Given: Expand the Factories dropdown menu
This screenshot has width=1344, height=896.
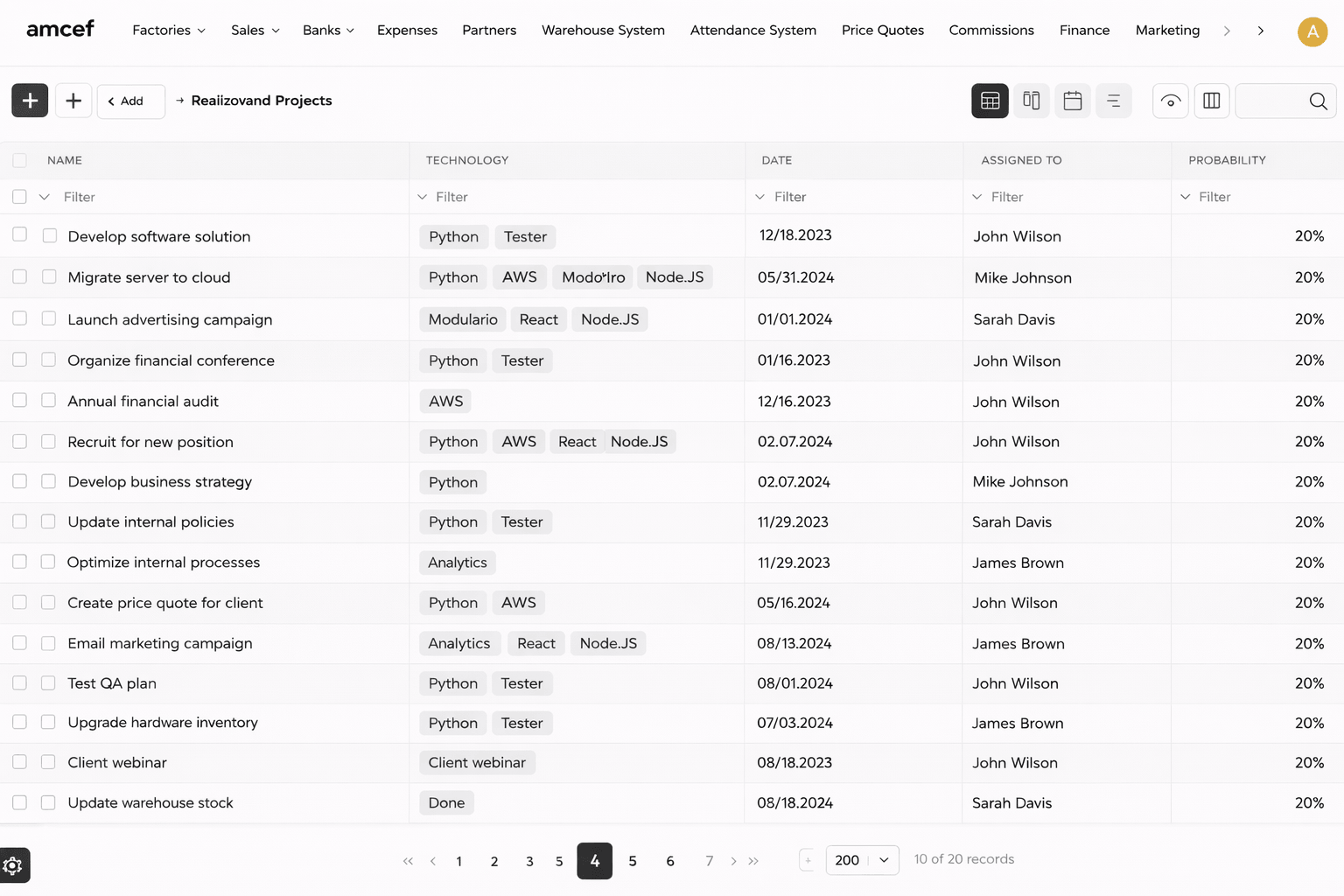Looking at the screenshot, I should tap(169, 30).
